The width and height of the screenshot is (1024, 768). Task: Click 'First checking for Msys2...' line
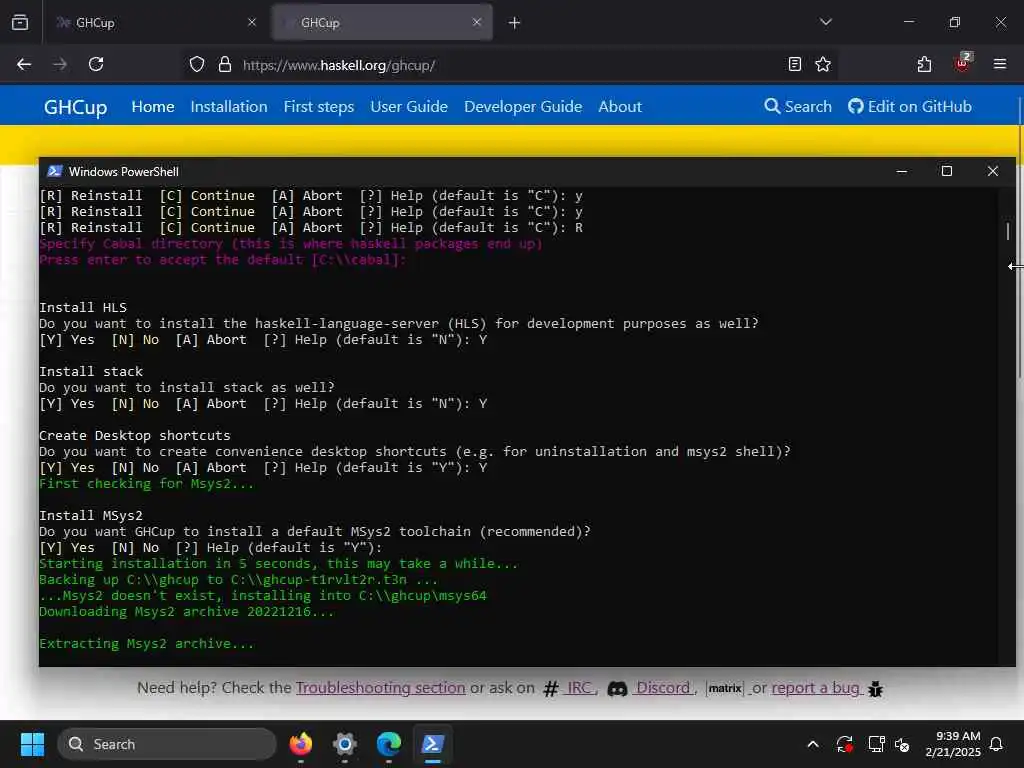tap(147, 484)
